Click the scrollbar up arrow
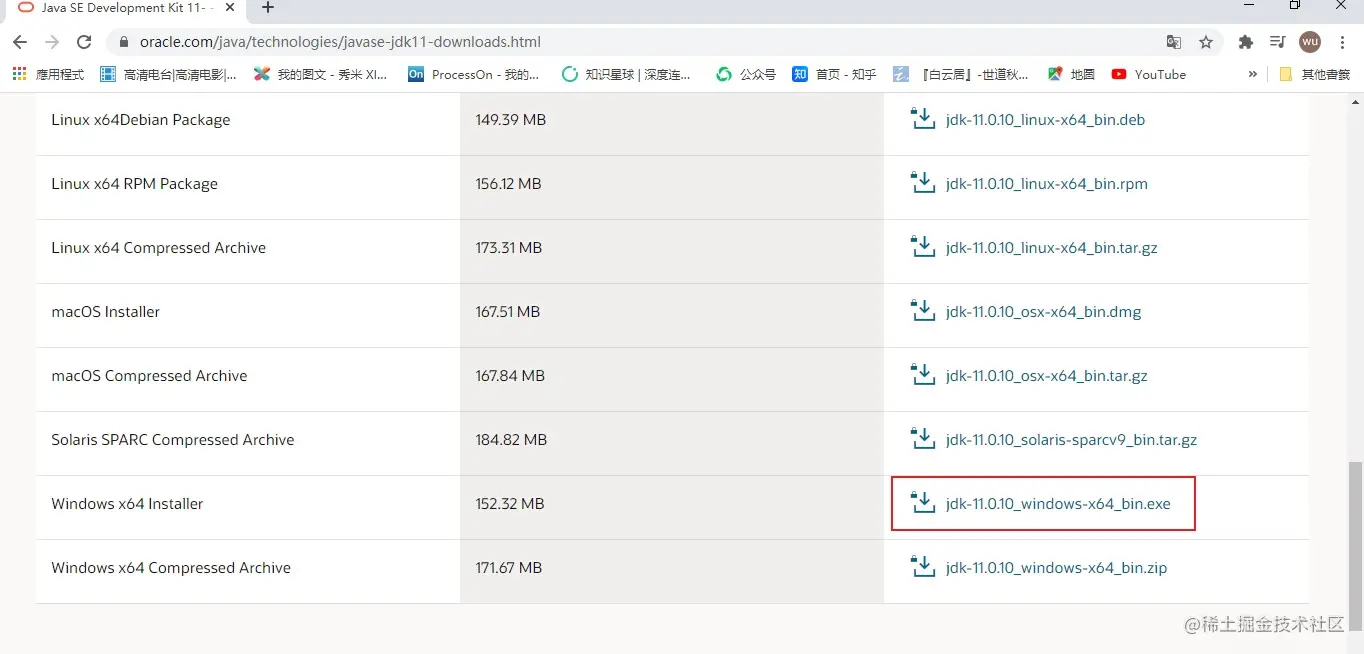 pos(1355,102)
